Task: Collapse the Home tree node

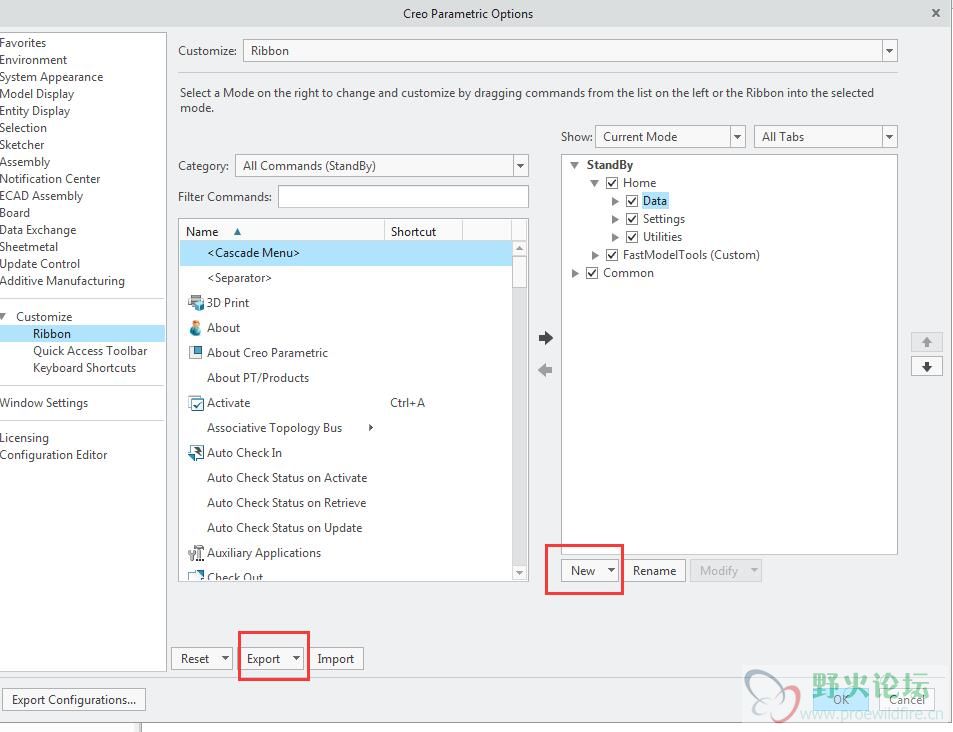Action: pos(594,183)
